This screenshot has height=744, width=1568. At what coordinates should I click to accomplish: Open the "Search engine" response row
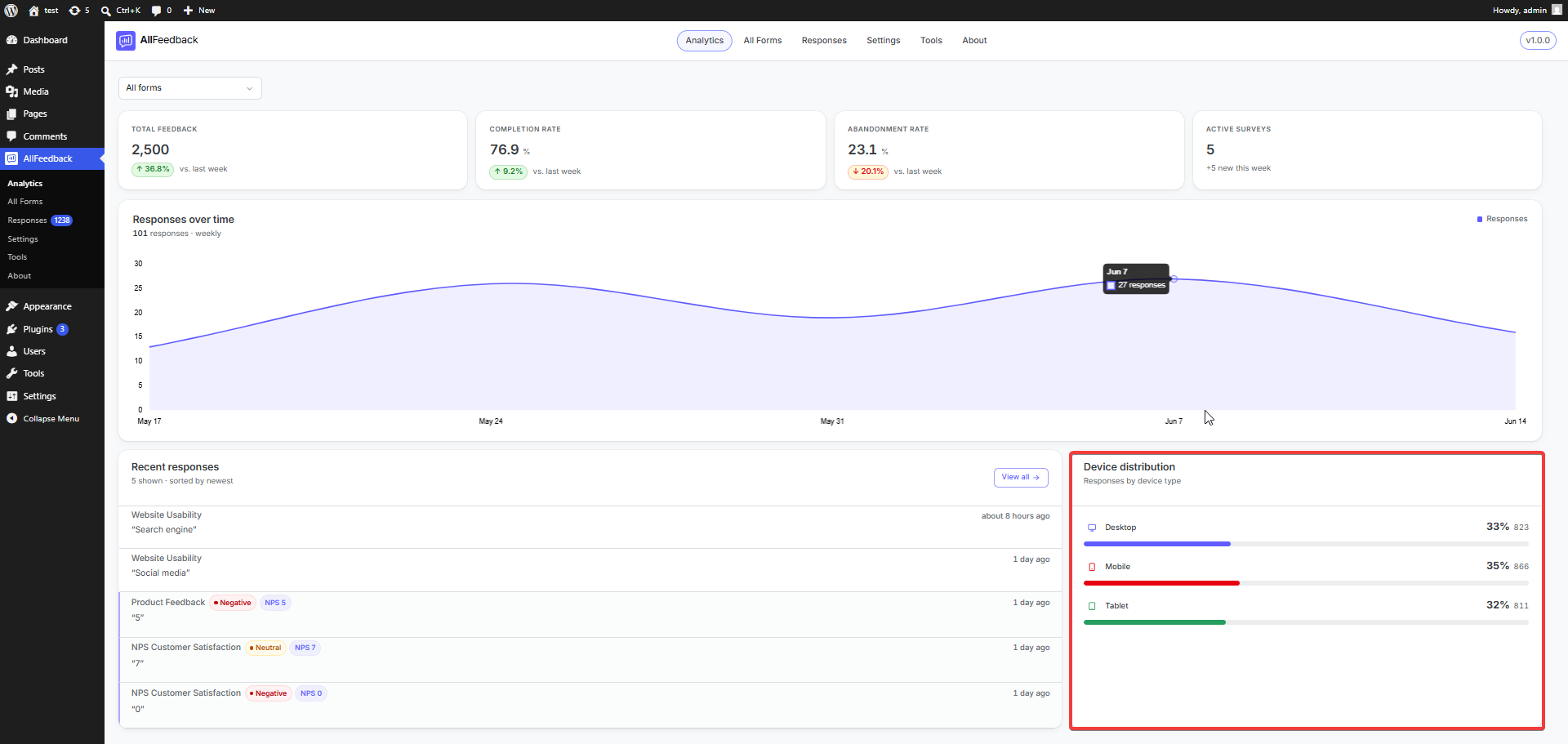point(590,527)
